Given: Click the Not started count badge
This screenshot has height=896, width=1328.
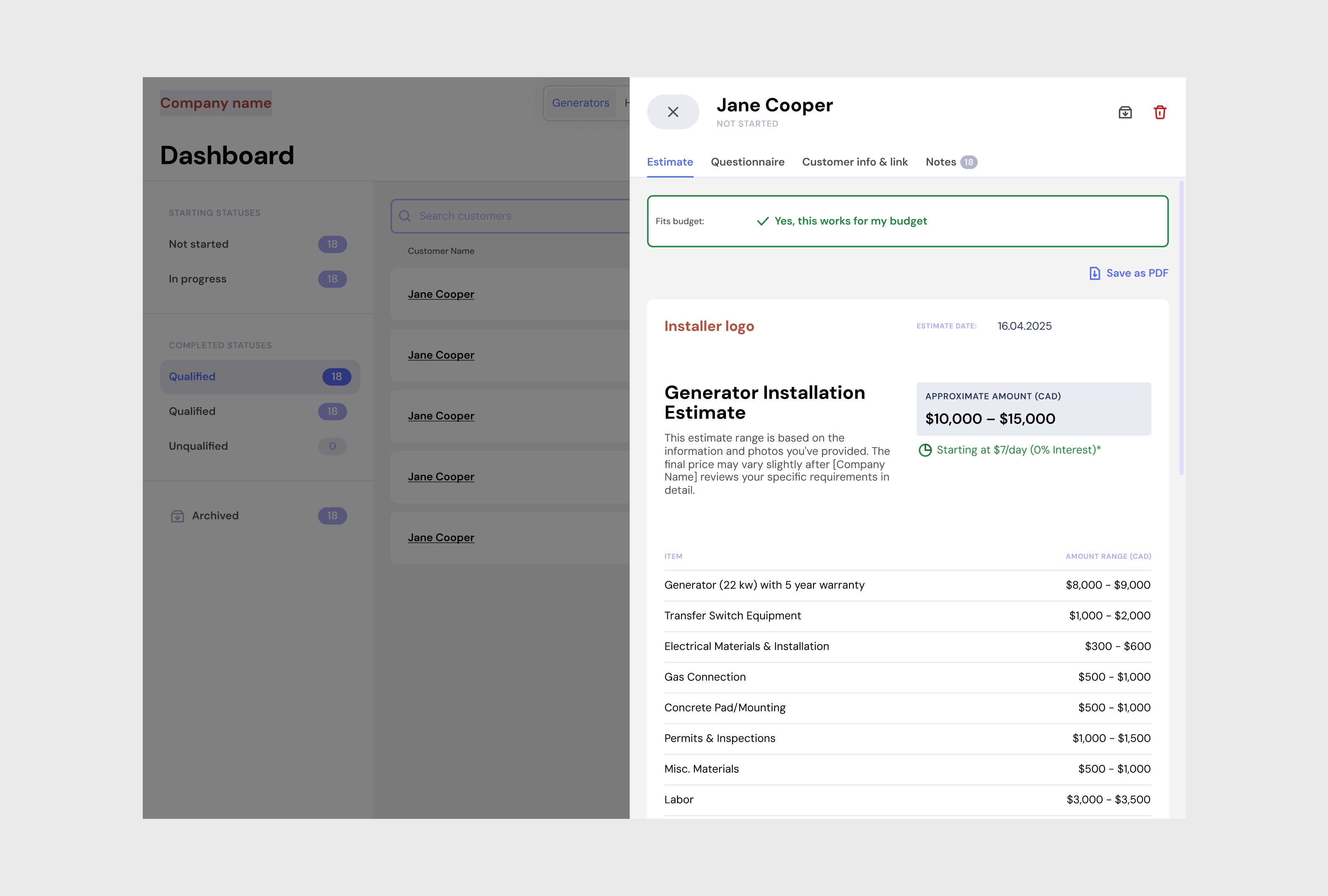Looking at the screenshot, I should (x=332, y=244).
